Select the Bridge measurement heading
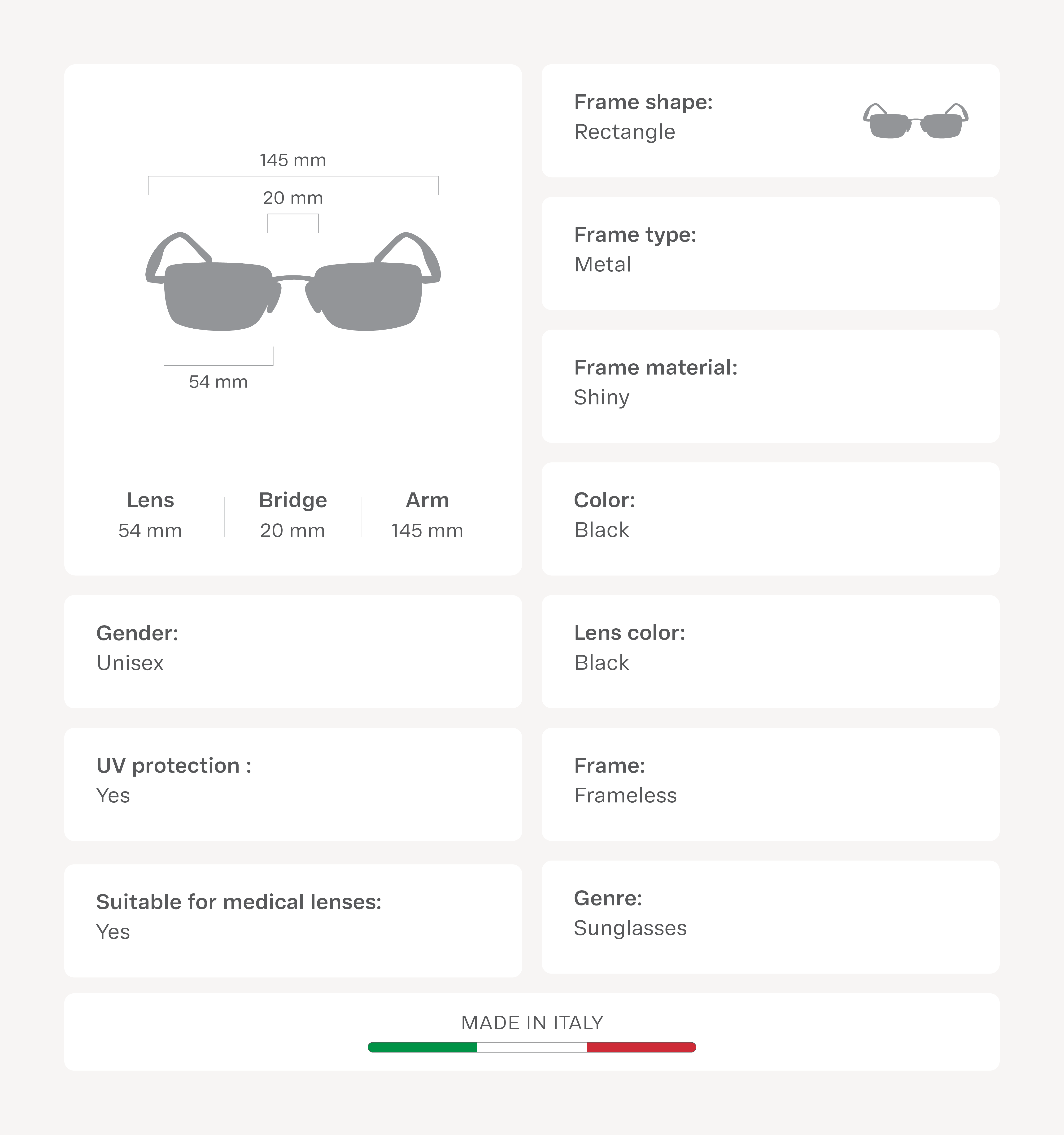Image resolution: width=1064 pixels, height=1135 pixels. coord(293,501)
